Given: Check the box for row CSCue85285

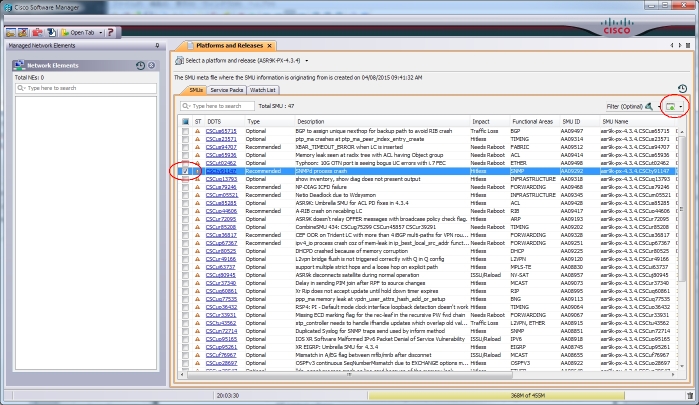Looking at the screenshot, I should [185, 203].
